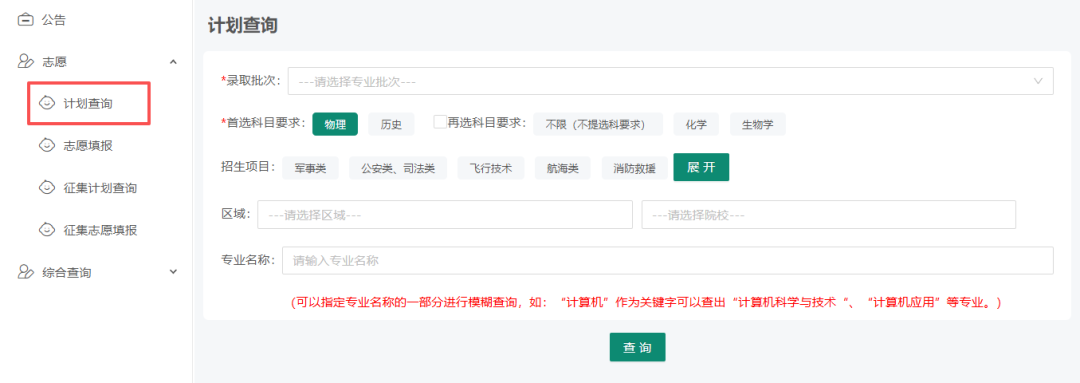Open the 征集计划查询 menu item
Viewport: 1080px width, 383px height.
[100, 187]
